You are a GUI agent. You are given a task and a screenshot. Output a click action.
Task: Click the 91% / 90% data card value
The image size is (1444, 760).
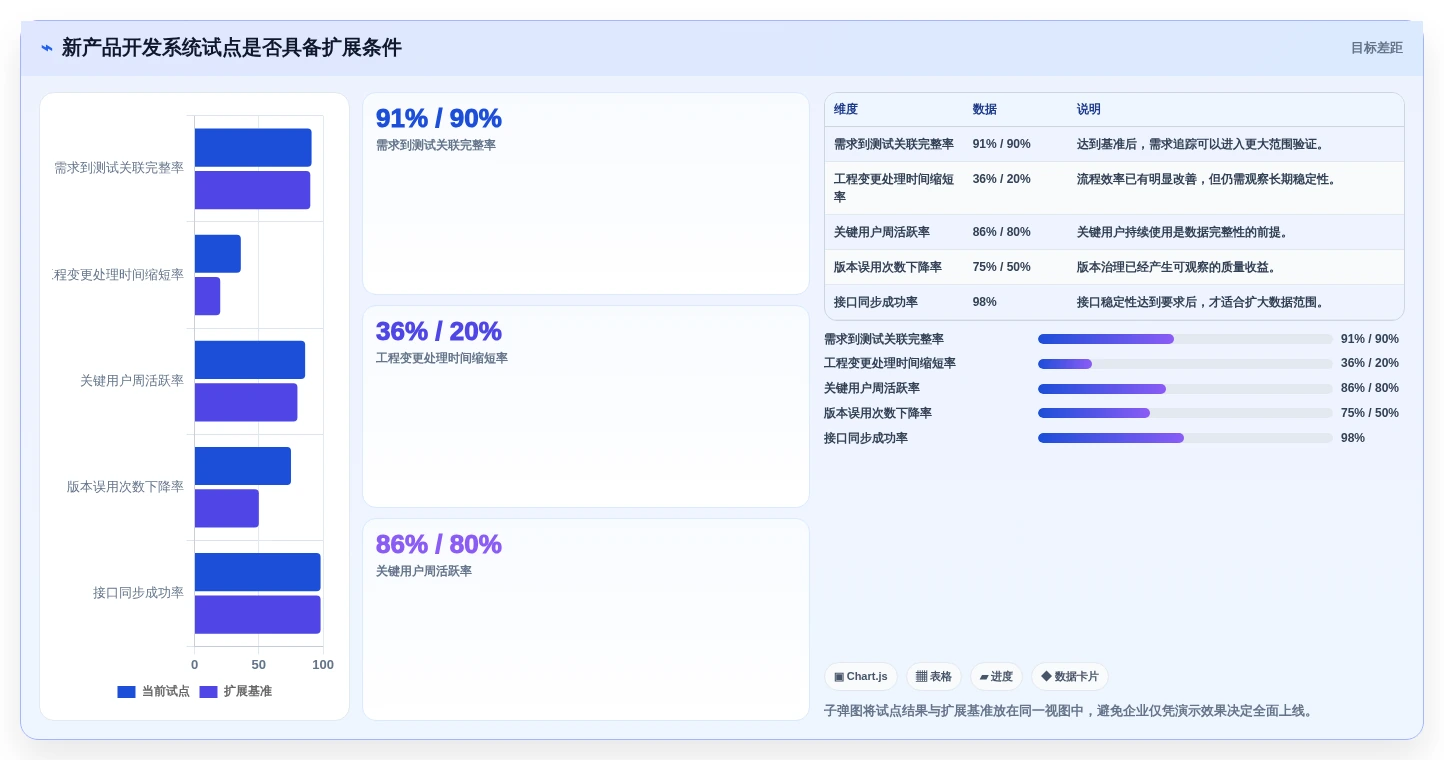438,118
